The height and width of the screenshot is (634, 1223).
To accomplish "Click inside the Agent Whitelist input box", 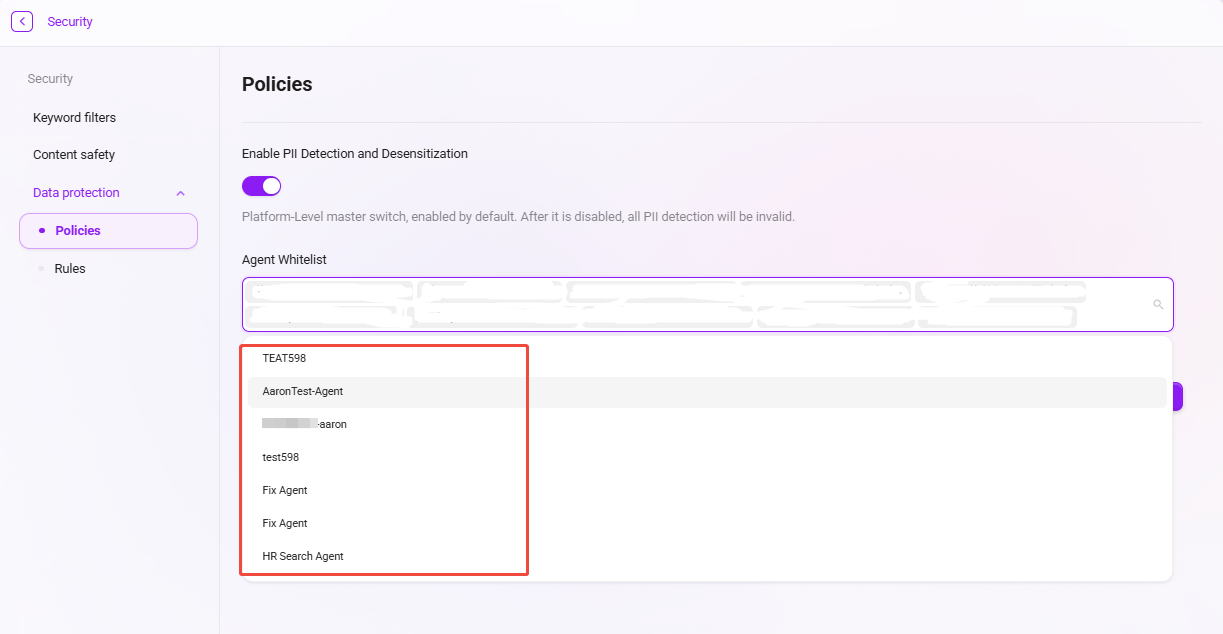I will coord(707,304).
